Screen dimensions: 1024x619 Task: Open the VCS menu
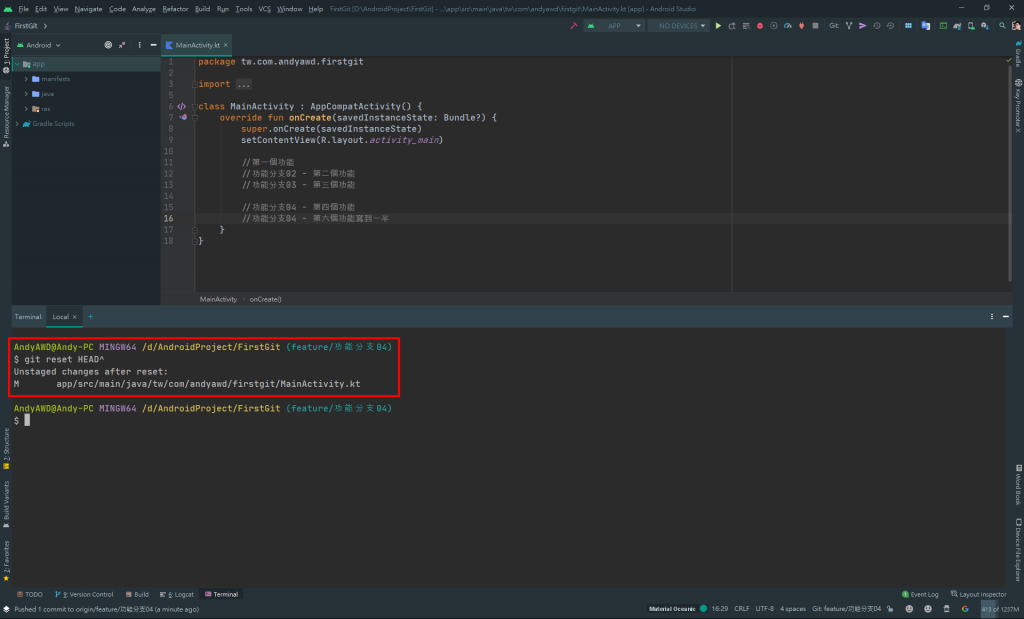[264, 8]
